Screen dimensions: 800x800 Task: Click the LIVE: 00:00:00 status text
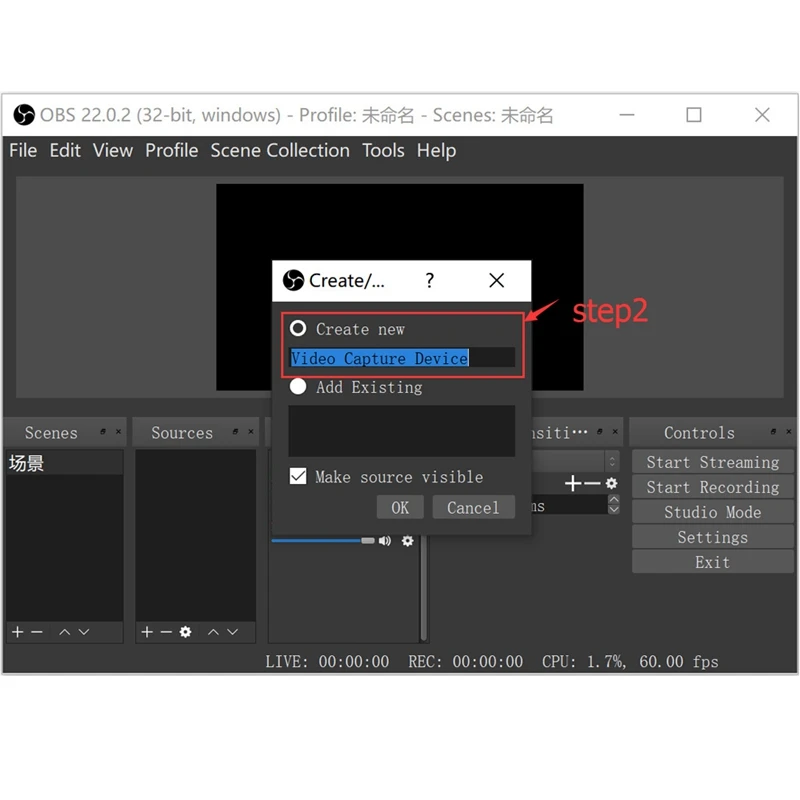coord(327,662)
